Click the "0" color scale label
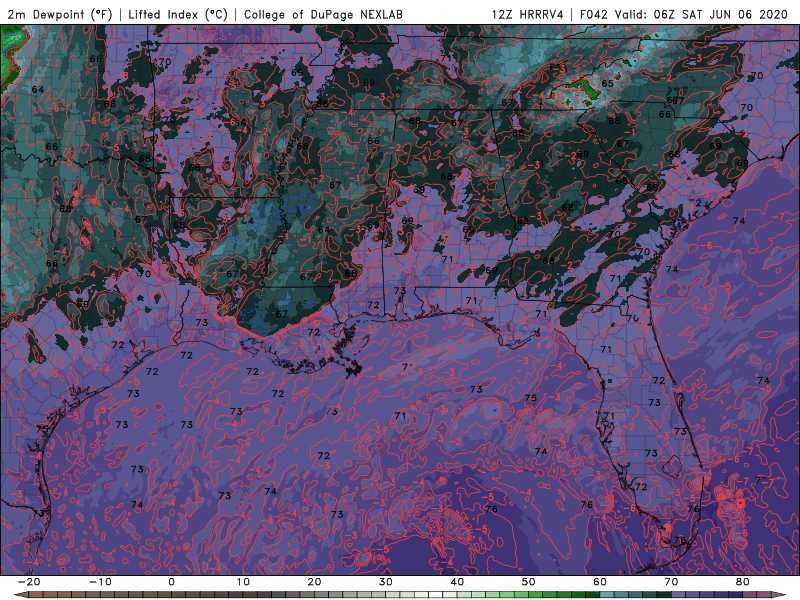The image size is (800, 600). point(171,582)
